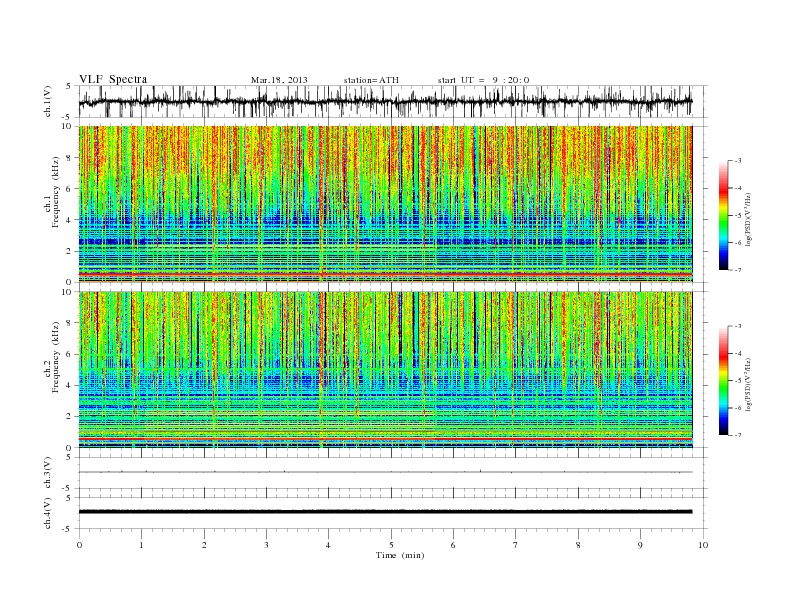Click the ch.1 spectrogram color bar
The image size is (792, 612).
click(723, 215)
